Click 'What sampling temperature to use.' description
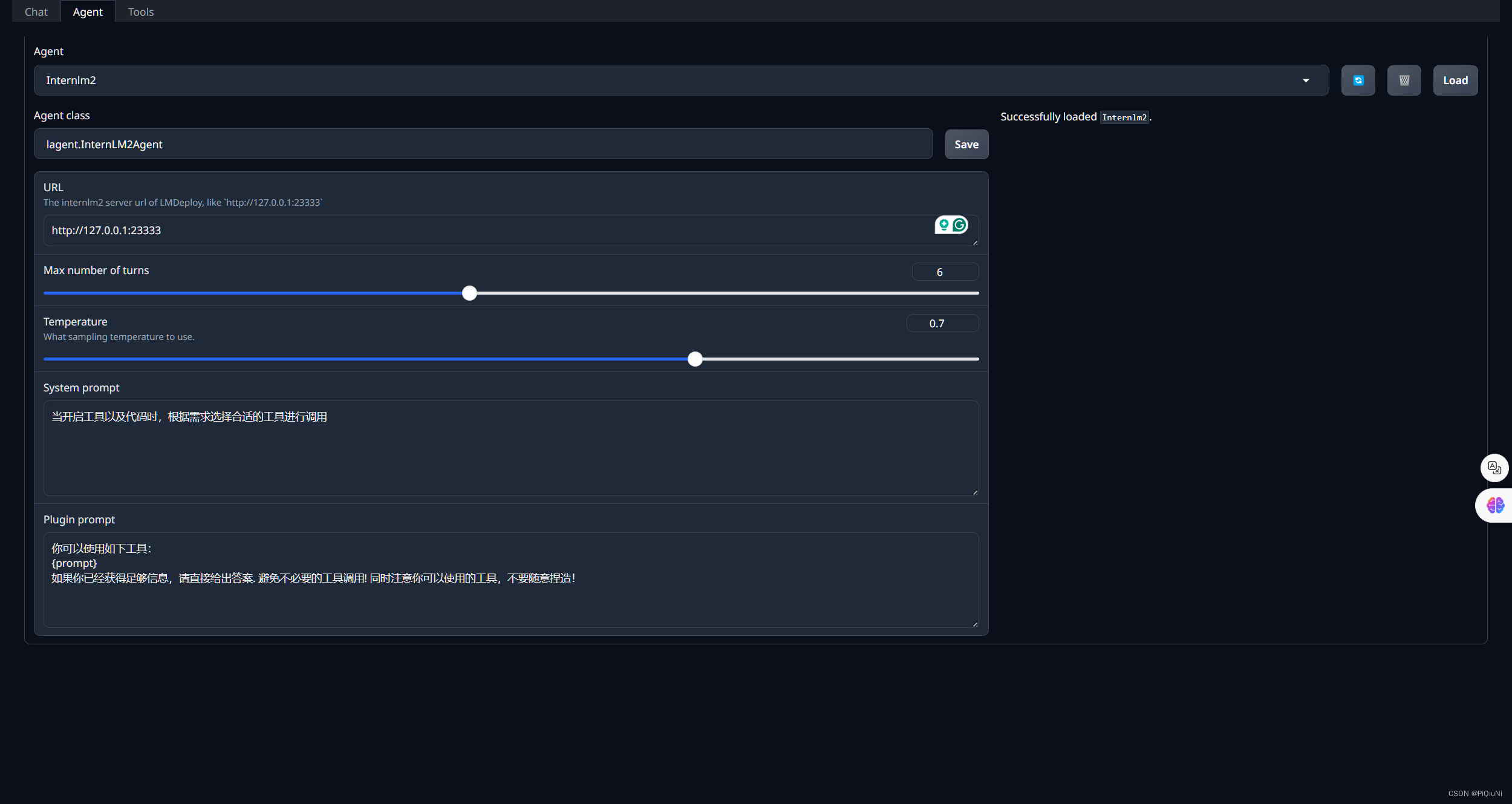This screenshot has width=1512, height=804. (119, 337)
